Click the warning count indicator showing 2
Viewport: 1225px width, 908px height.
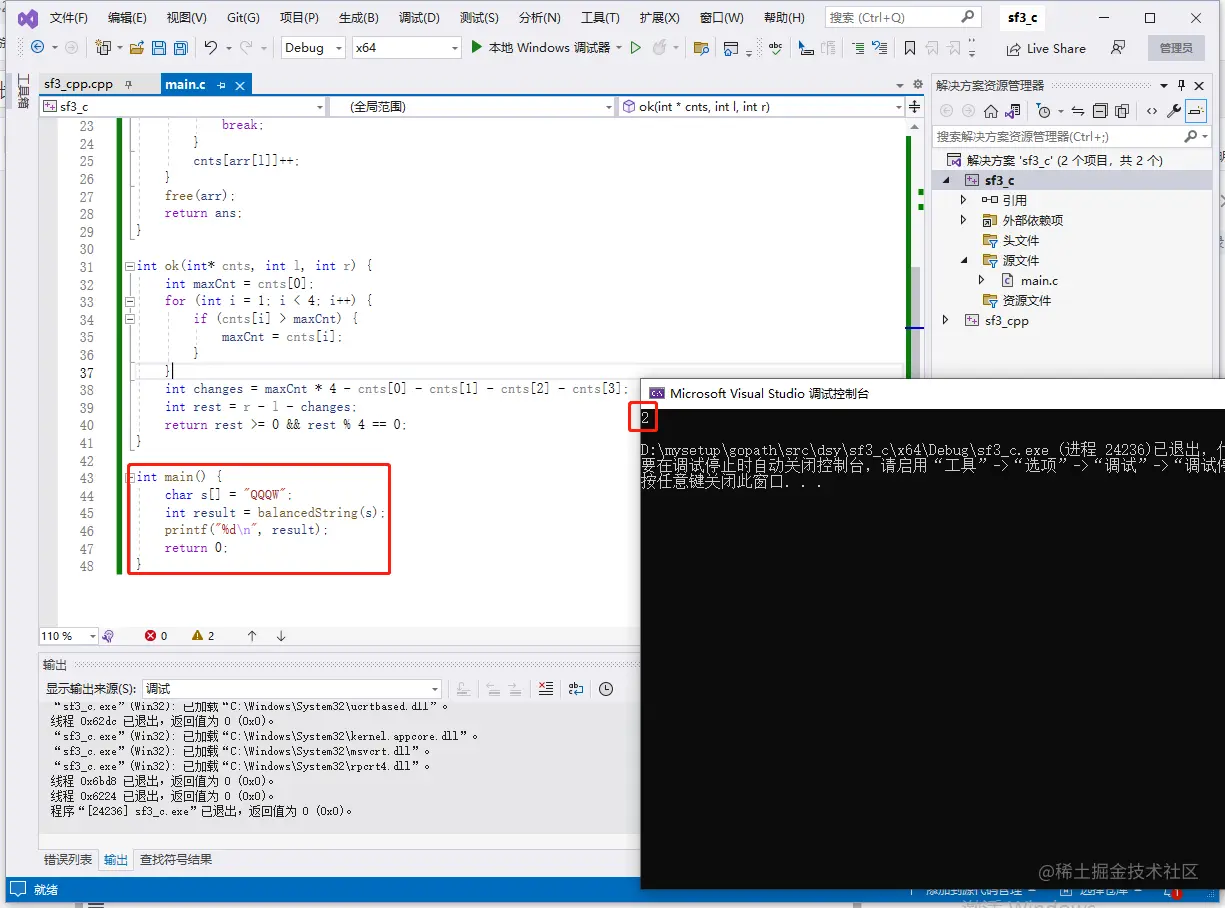pos(204,636)
